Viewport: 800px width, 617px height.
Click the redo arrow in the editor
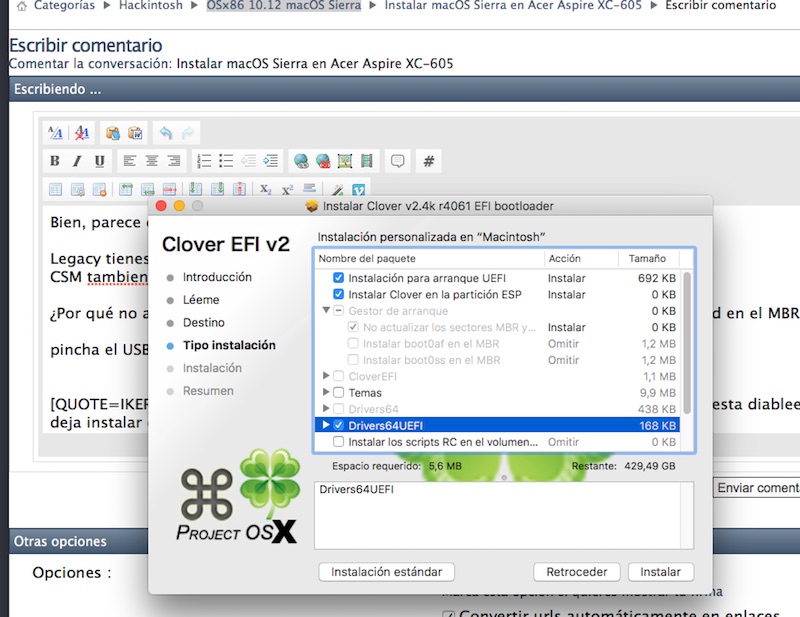click(188, 133)
